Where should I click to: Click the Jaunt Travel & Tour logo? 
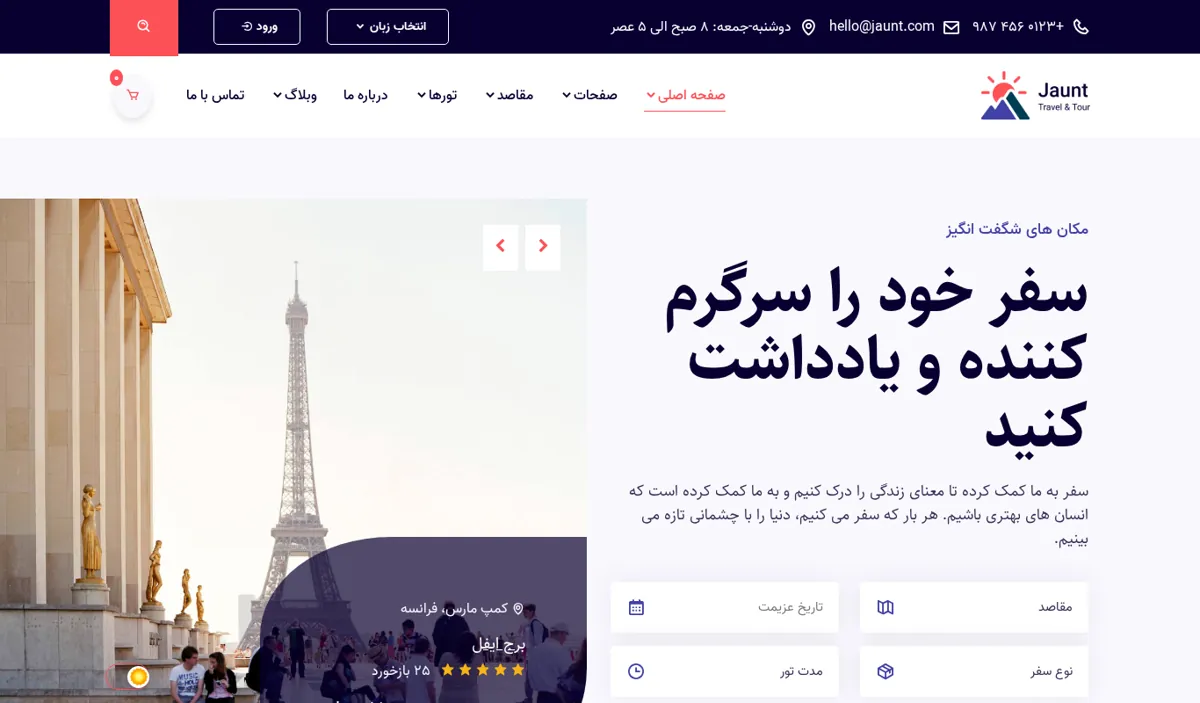[x=1035, y=95]
